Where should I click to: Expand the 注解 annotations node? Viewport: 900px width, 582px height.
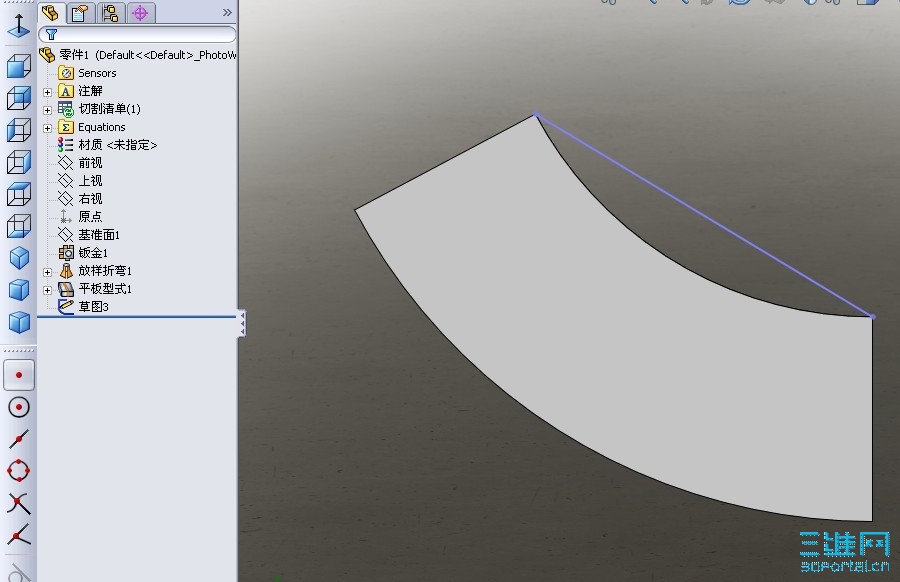[x=48, y=92]
